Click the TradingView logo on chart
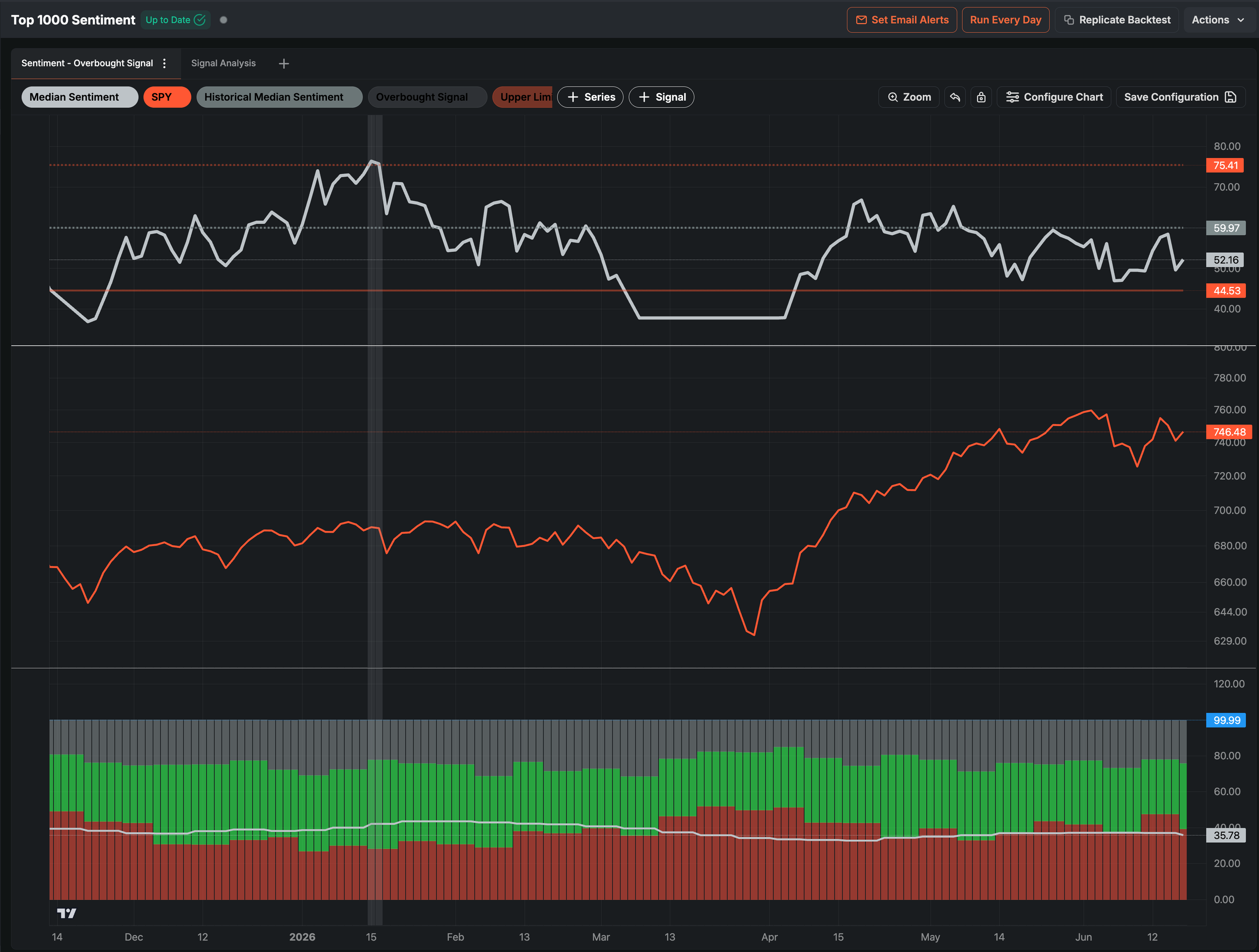This screenshot has width=1259, height=952. pyautogui.click(x=66, y=913)
